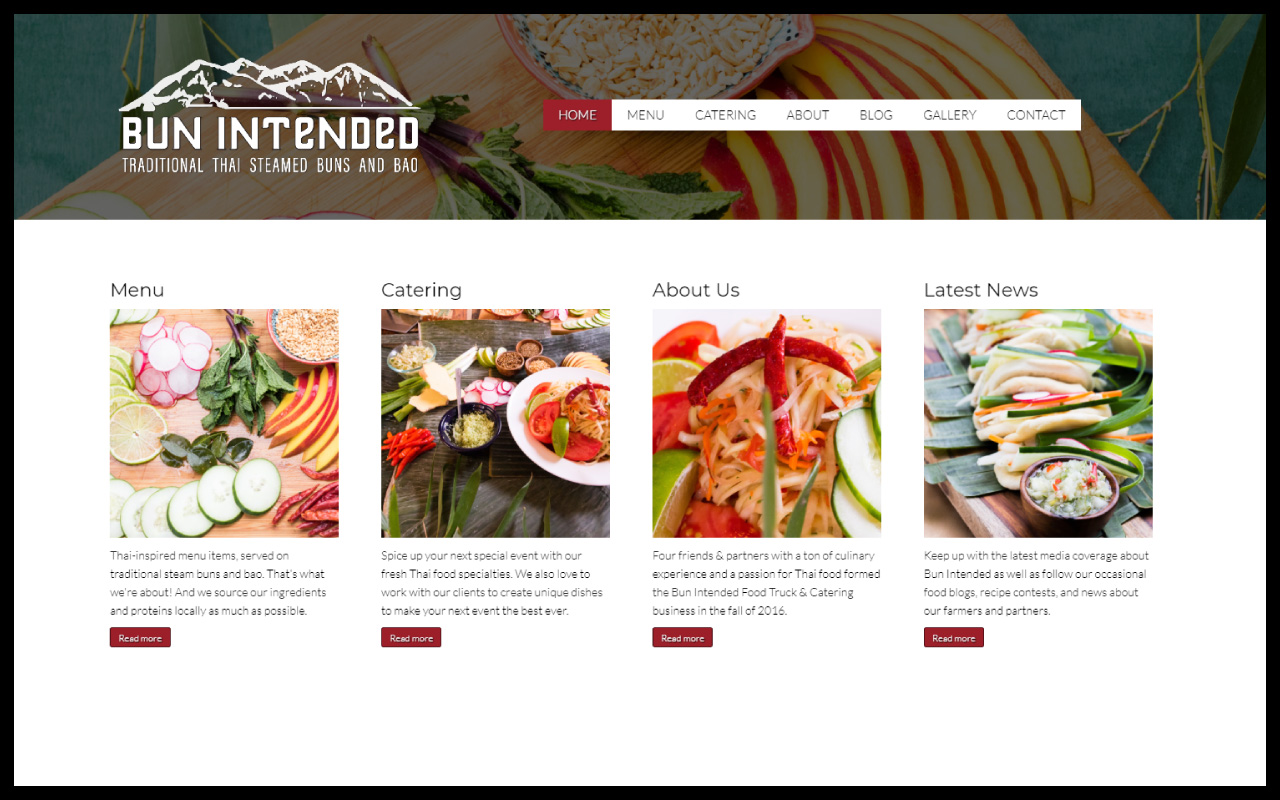Viewport: 1280px width, 800px height.
Task: Open the Catering table spread thumbnail
Action: (x=495, y=423)
